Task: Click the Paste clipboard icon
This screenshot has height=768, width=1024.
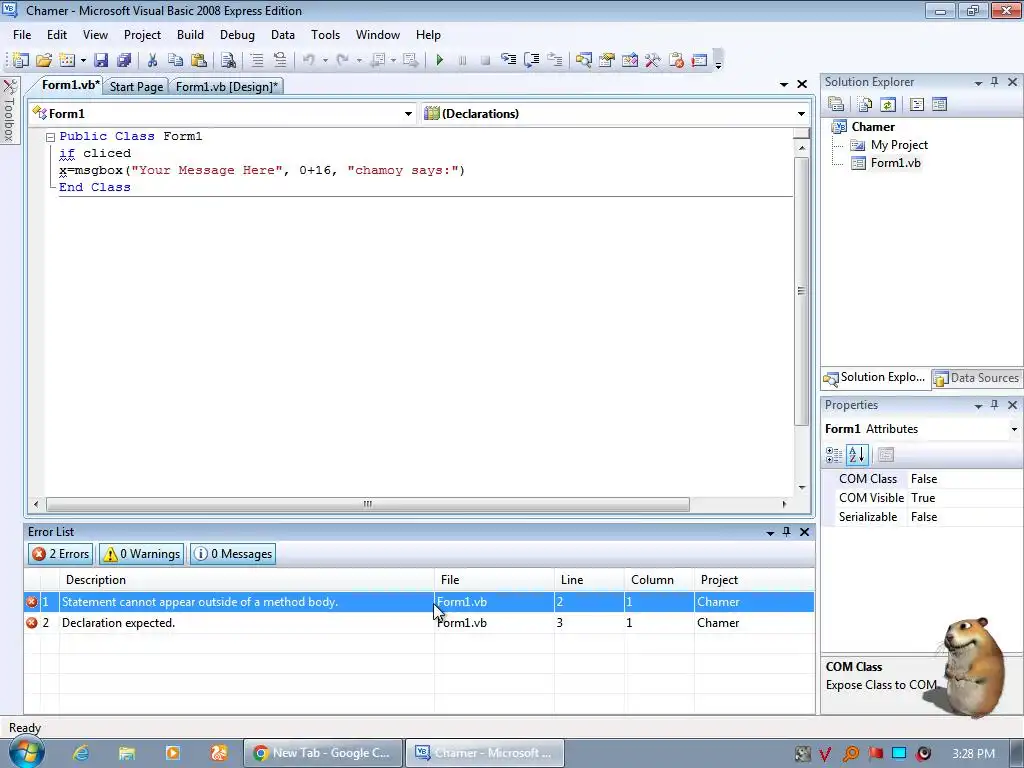Action: tap(199, 60)
